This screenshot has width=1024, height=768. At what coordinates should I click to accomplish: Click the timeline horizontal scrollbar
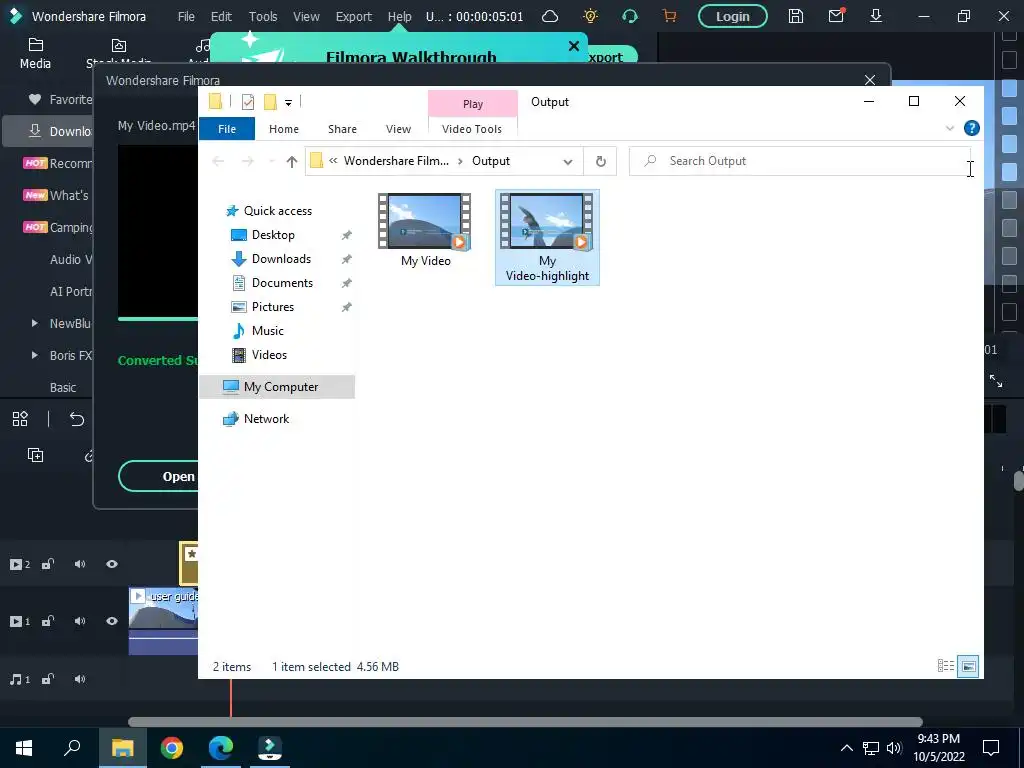525,722
